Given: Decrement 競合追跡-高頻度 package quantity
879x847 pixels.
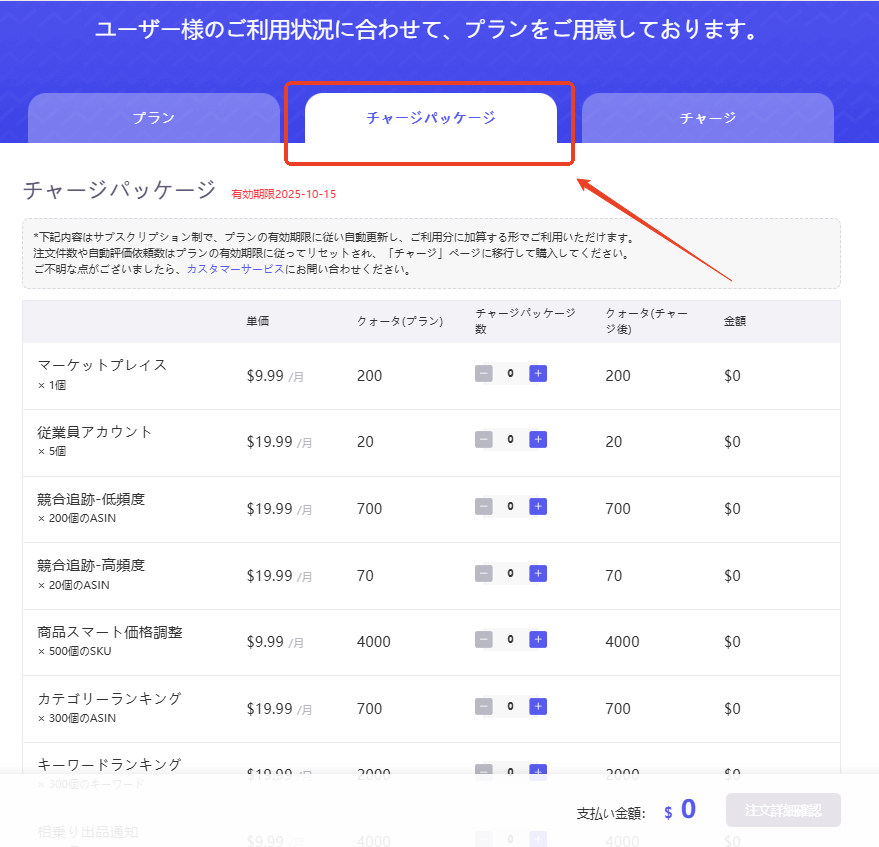Looking at the screenshot, I should click(484, 573).
